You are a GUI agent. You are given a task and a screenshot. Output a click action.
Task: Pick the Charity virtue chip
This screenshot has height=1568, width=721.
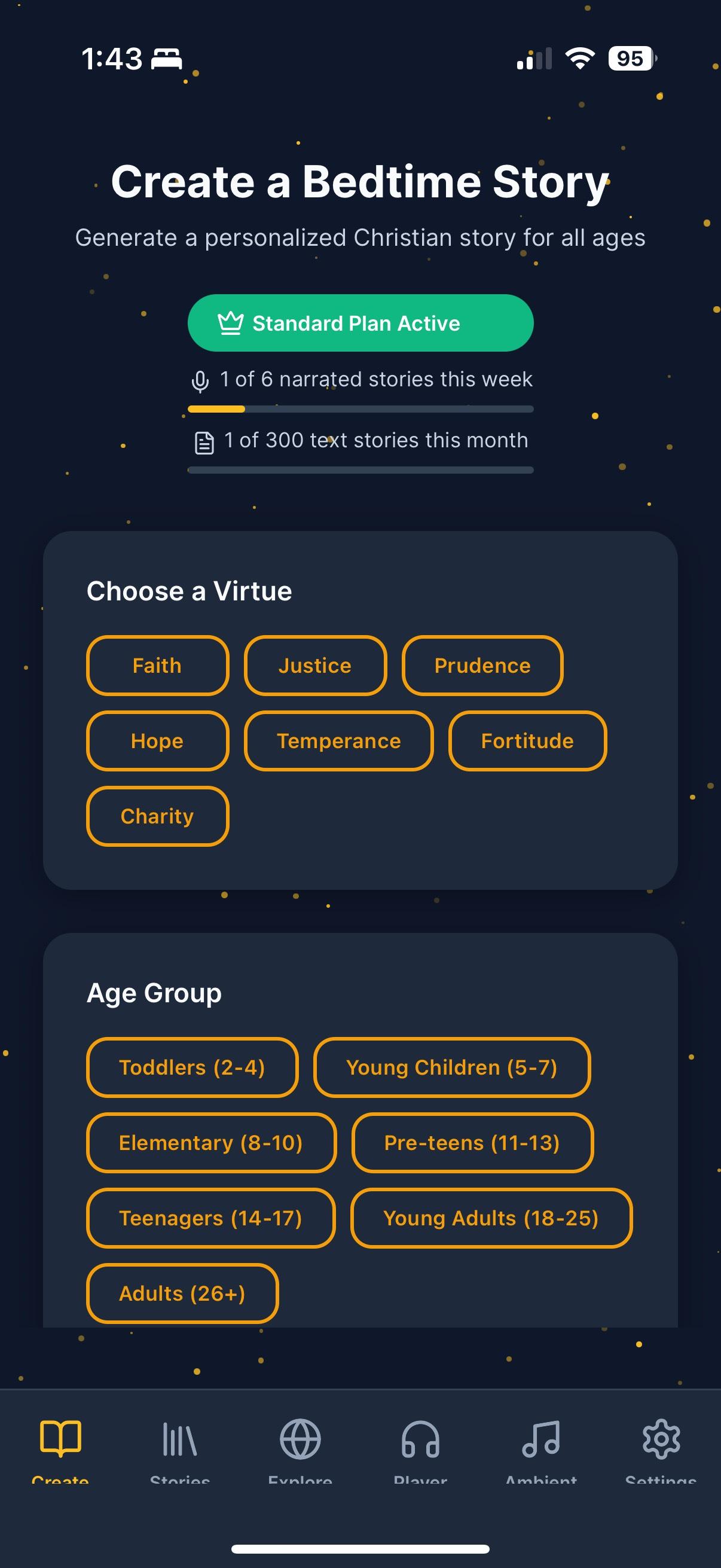pos(158,816)
